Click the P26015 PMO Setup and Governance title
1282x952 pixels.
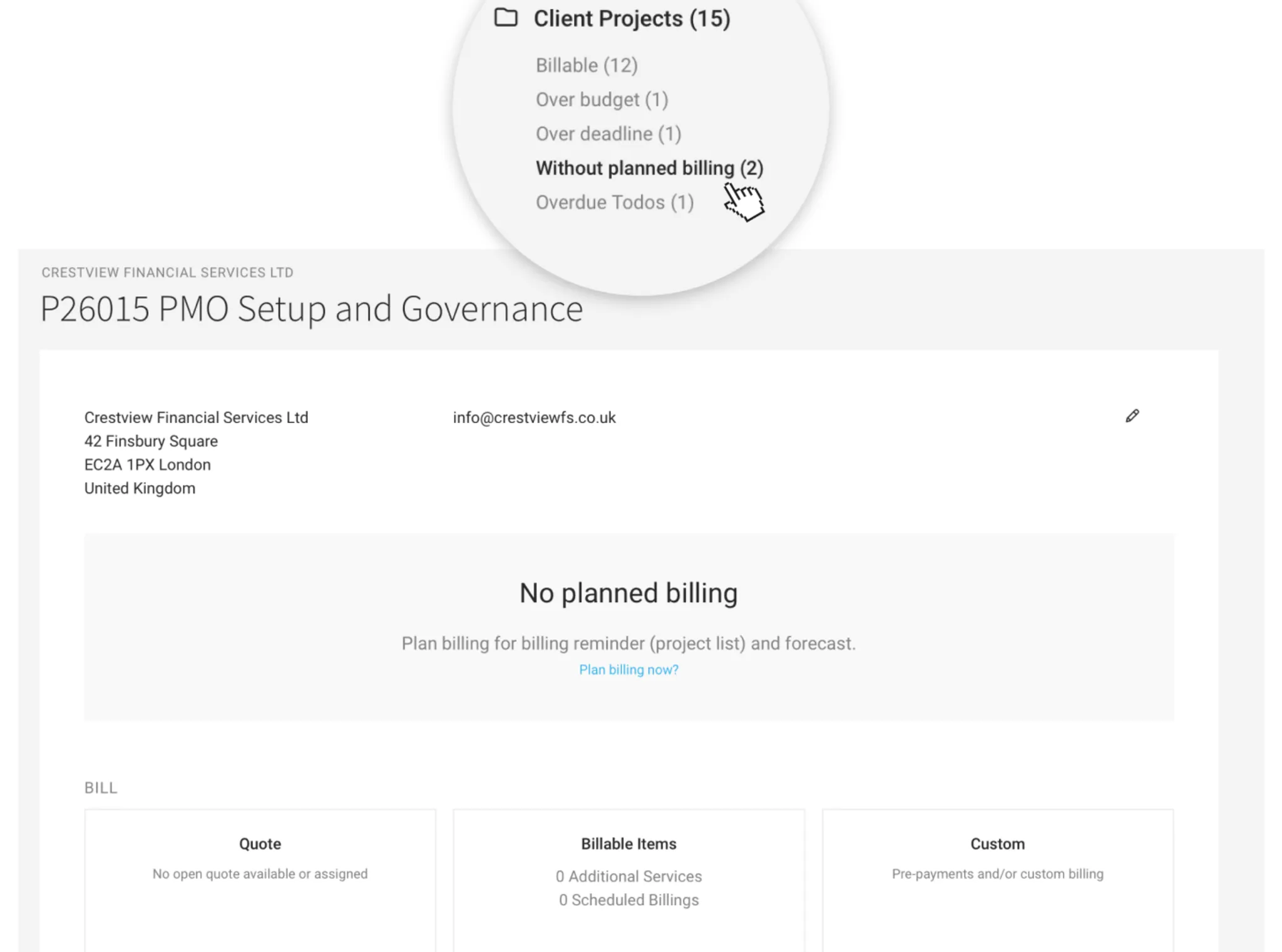311,309
